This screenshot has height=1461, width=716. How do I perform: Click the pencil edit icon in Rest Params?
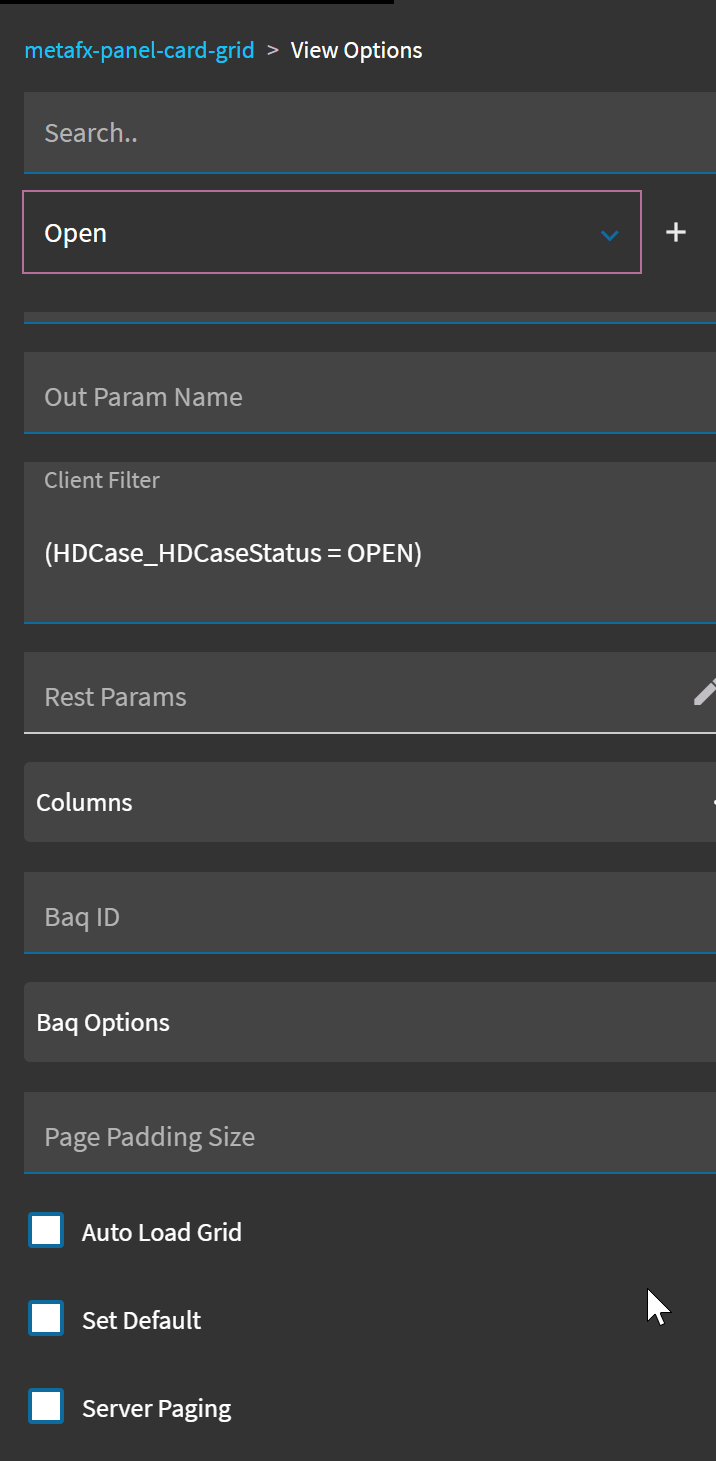(x=706, y=692)
